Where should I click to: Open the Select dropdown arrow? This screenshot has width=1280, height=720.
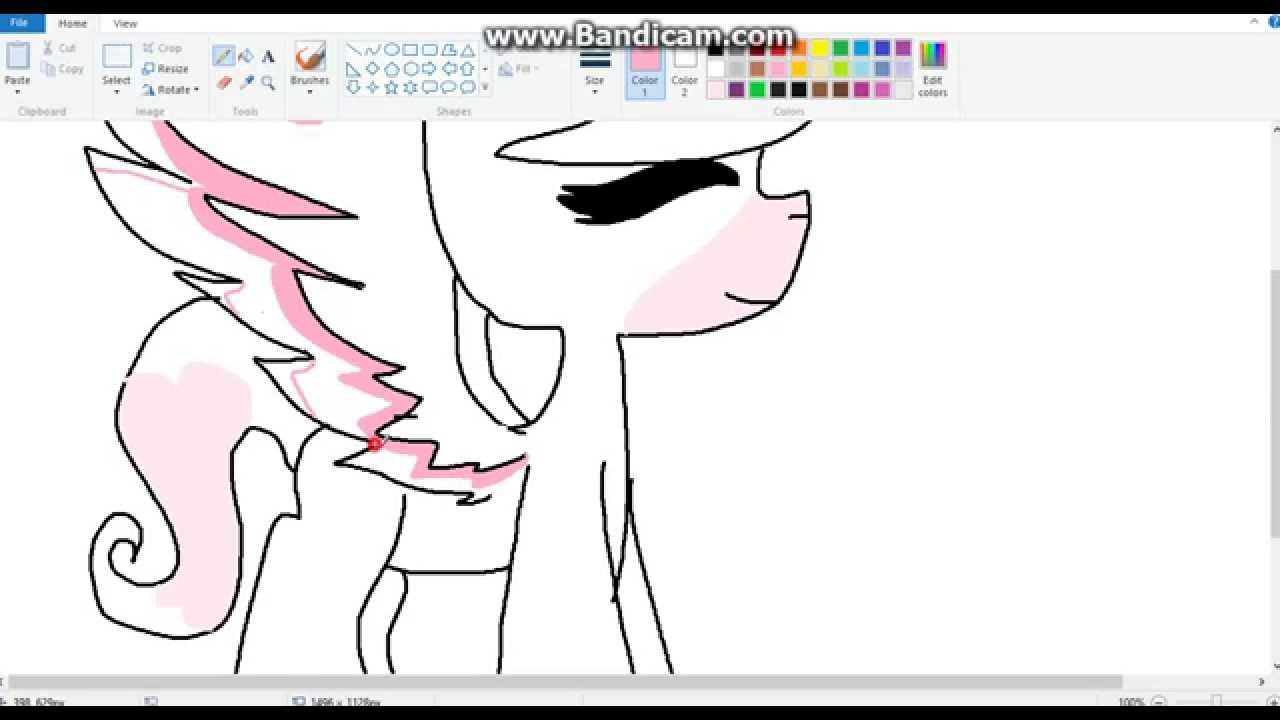(117, 92)
